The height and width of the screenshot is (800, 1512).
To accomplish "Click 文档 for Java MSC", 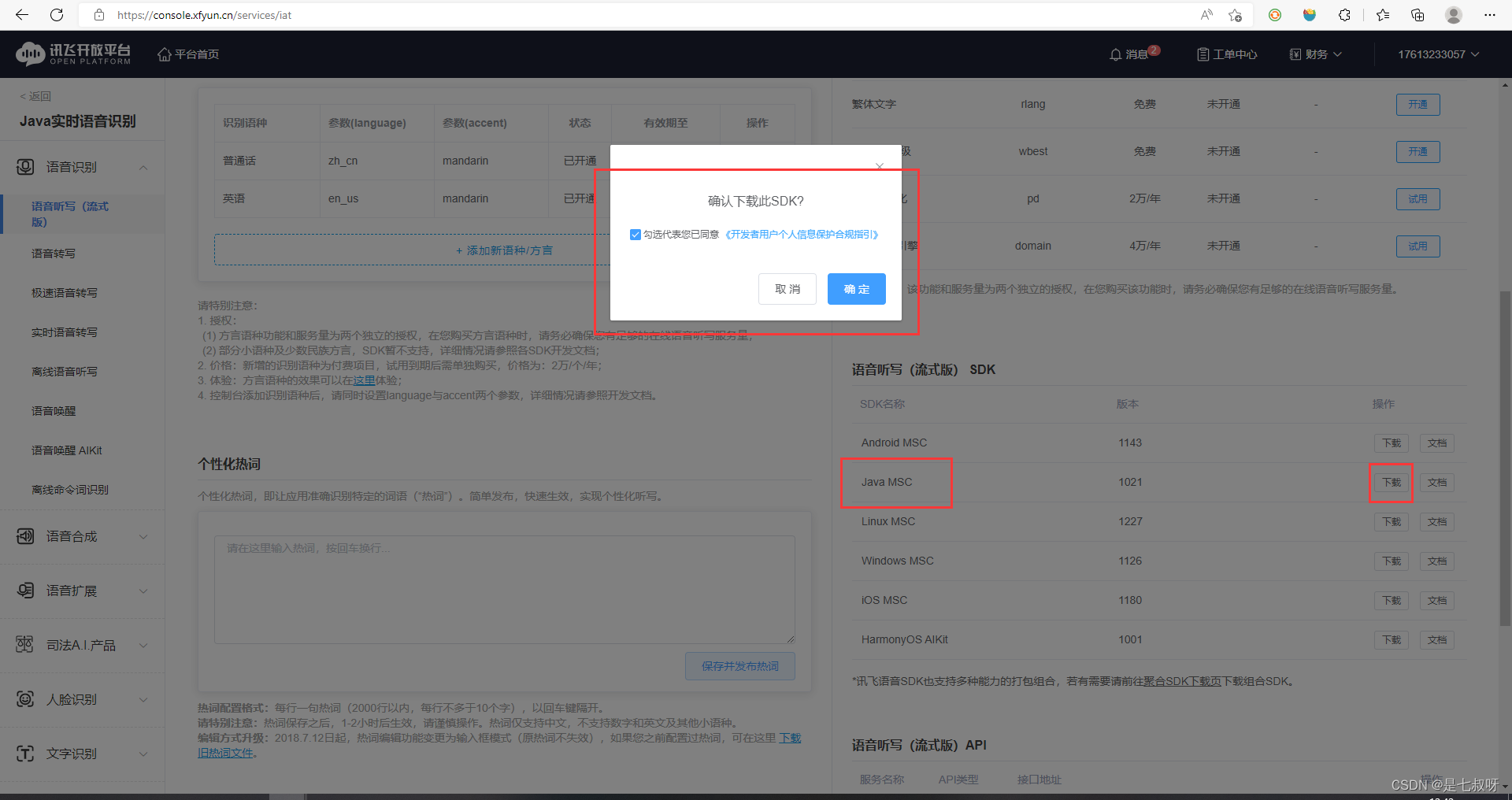I will 1437,483.
